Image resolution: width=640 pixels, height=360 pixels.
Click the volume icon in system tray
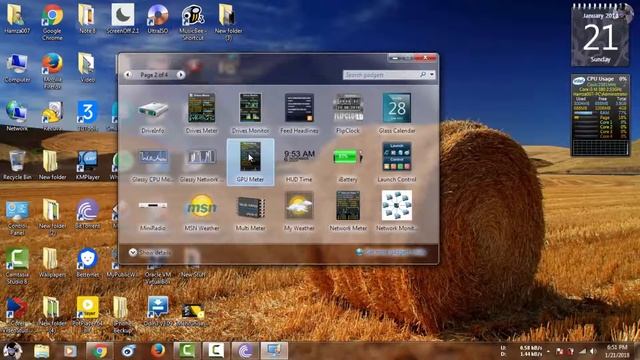tap(593, 351)
